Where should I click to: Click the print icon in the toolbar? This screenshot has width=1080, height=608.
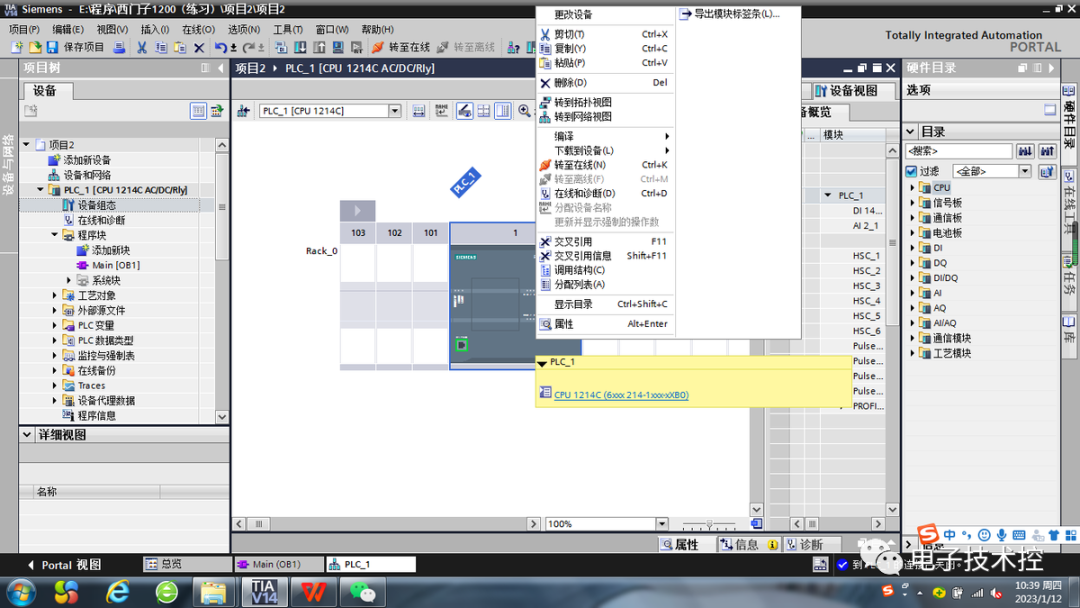click(119, 48)
